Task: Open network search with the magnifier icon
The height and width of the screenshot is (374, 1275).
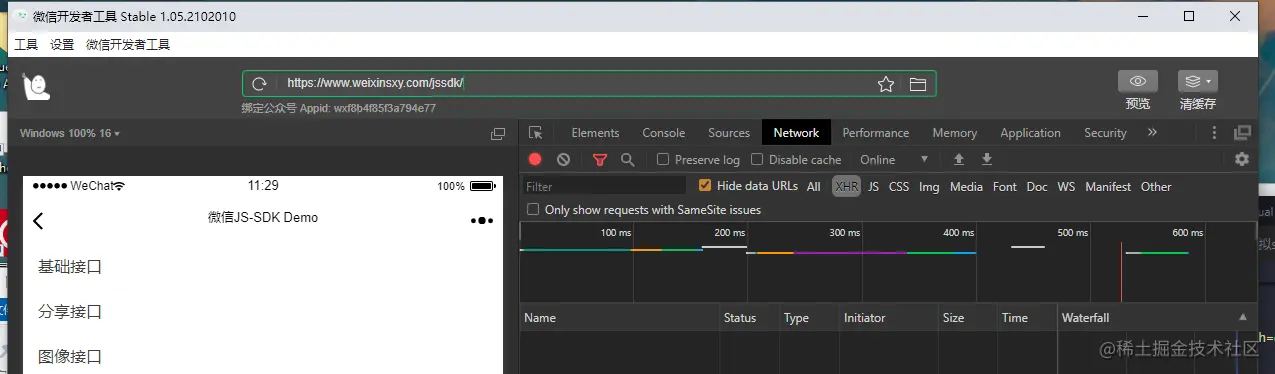Action: point(627,159)
